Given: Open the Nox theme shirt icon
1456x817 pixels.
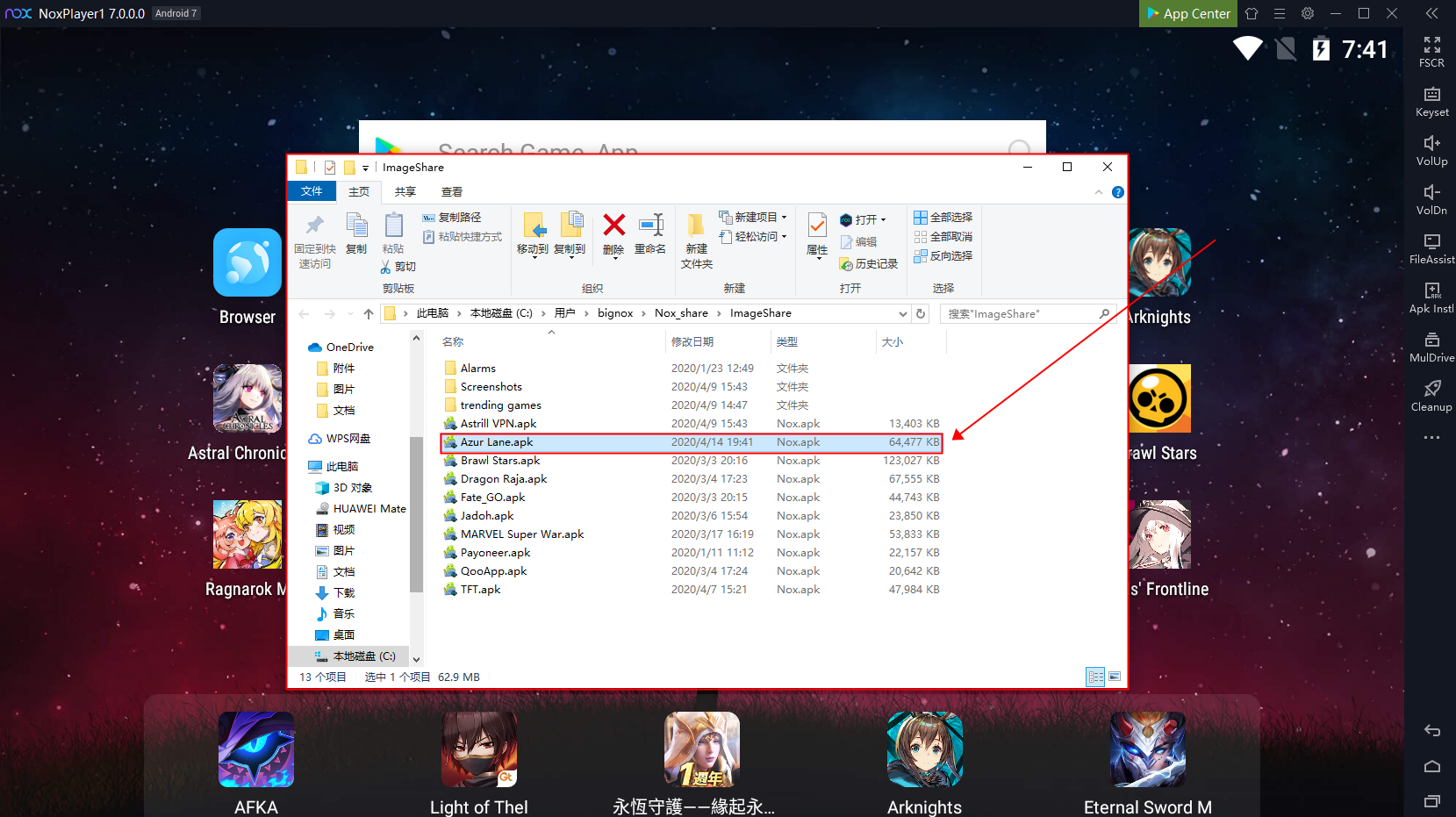Looking at the screenshot, I should coord(1252,13).
